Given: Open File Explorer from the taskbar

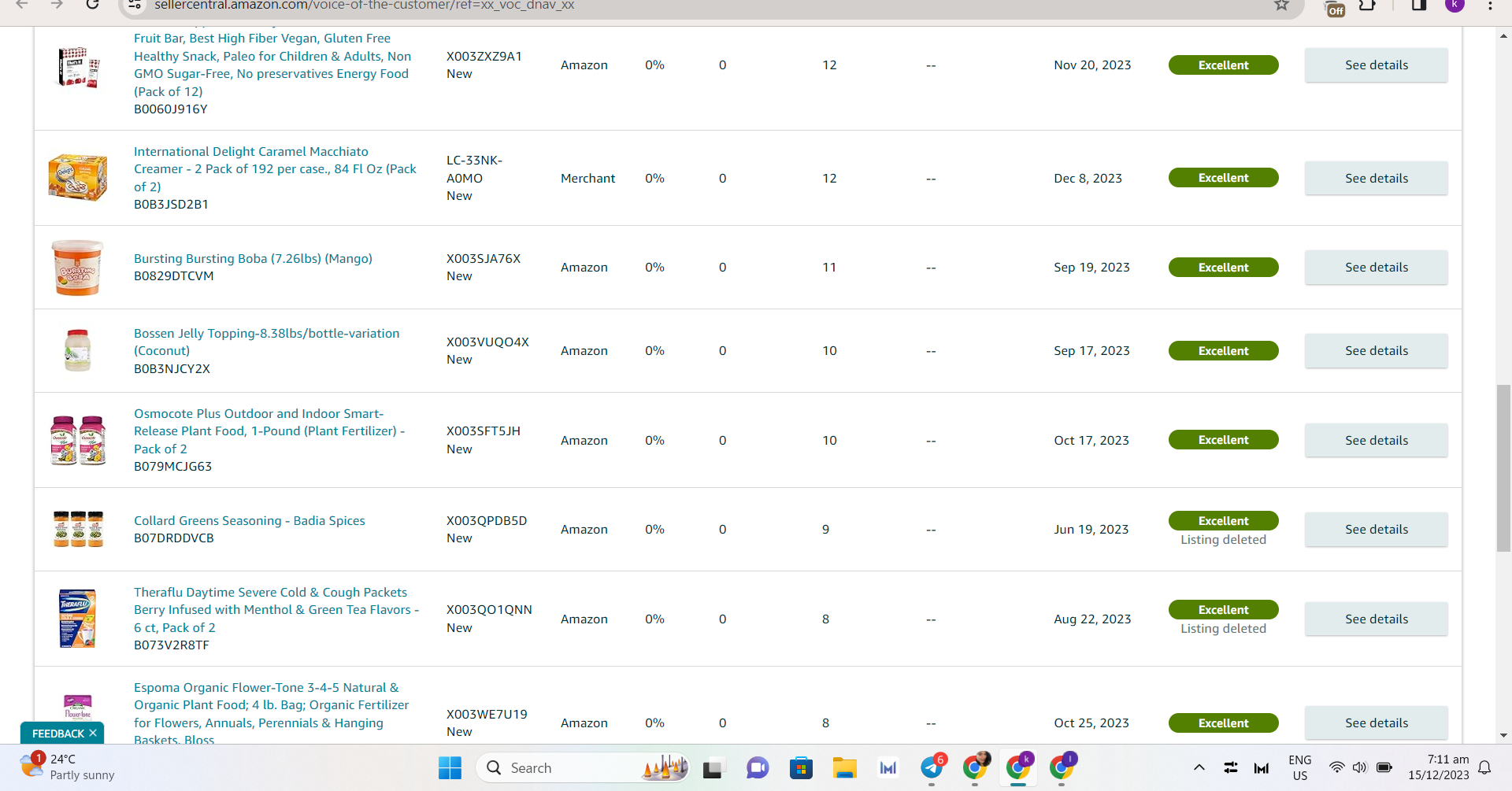Looking at the screenshot, I should click(844, 767).
